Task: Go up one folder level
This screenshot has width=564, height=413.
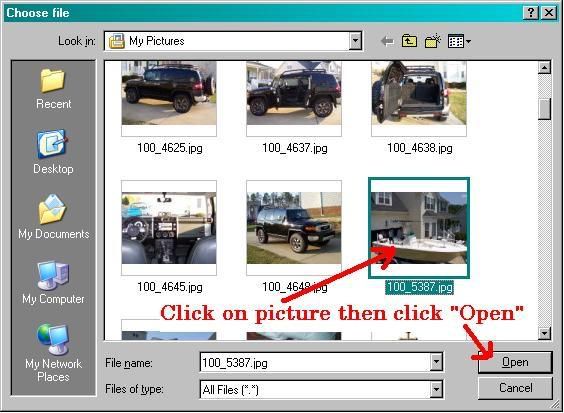Action: [x=409, y=41]
